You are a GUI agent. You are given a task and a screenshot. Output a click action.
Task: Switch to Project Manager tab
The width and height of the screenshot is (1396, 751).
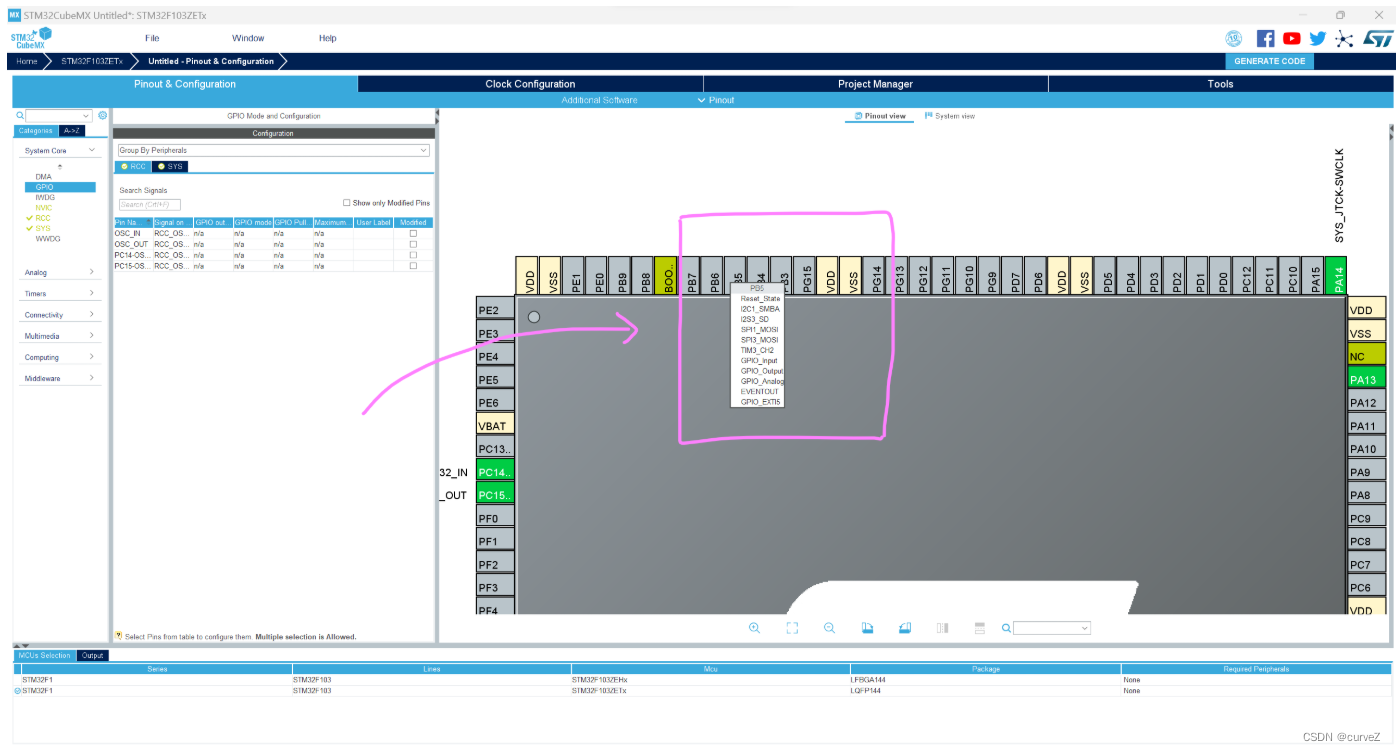point(875,84)
